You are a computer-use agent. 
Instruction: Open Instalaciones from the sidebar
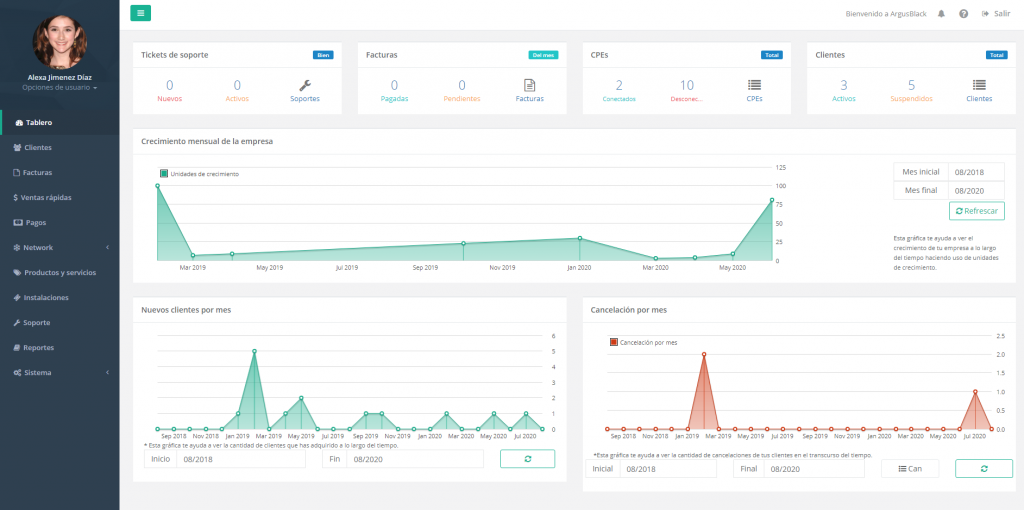(x=45, y=297)
